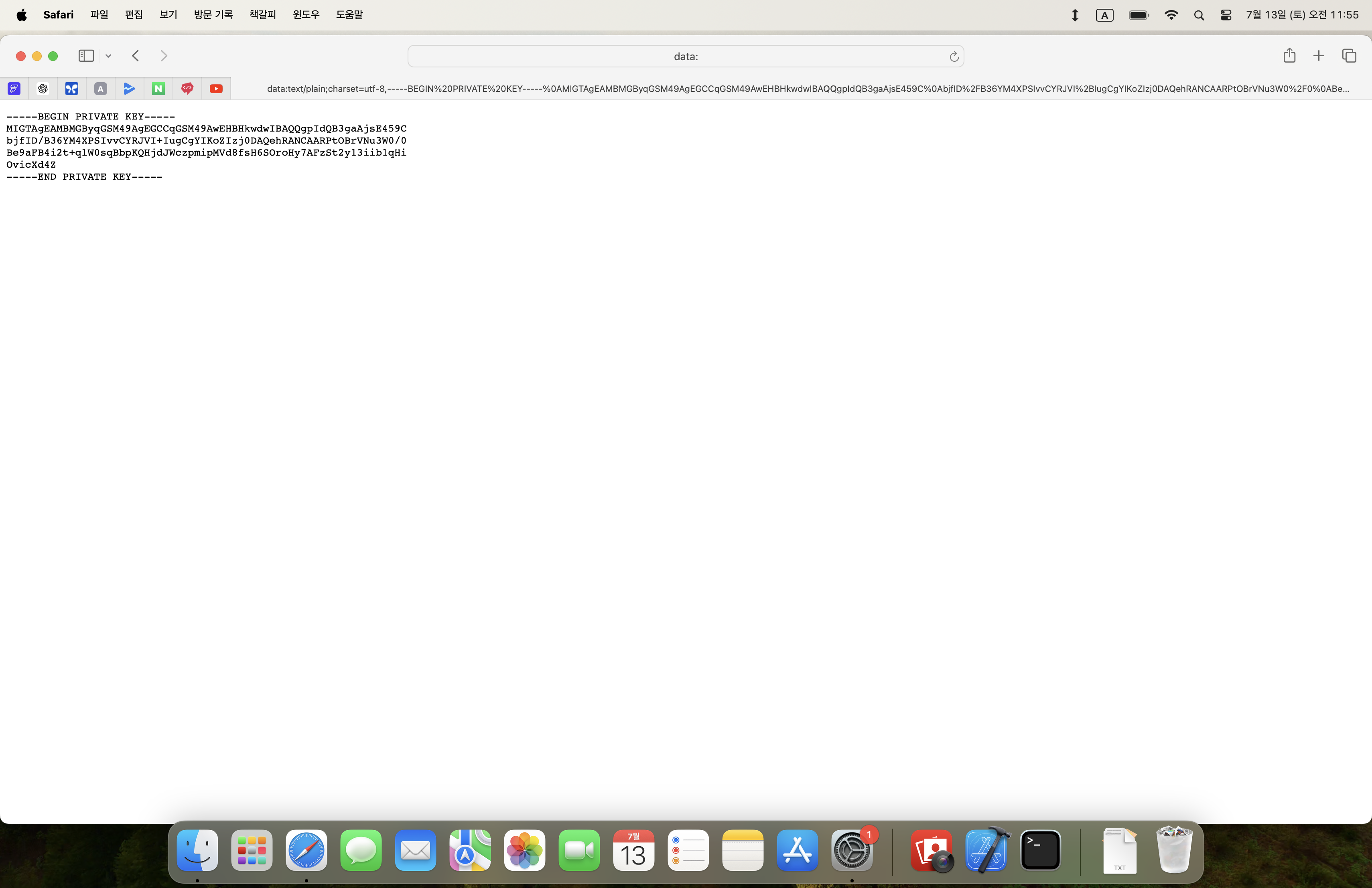1372x888 pixels.
Task: Click the END PRIVATE KEY line
Action: [84, 177]
